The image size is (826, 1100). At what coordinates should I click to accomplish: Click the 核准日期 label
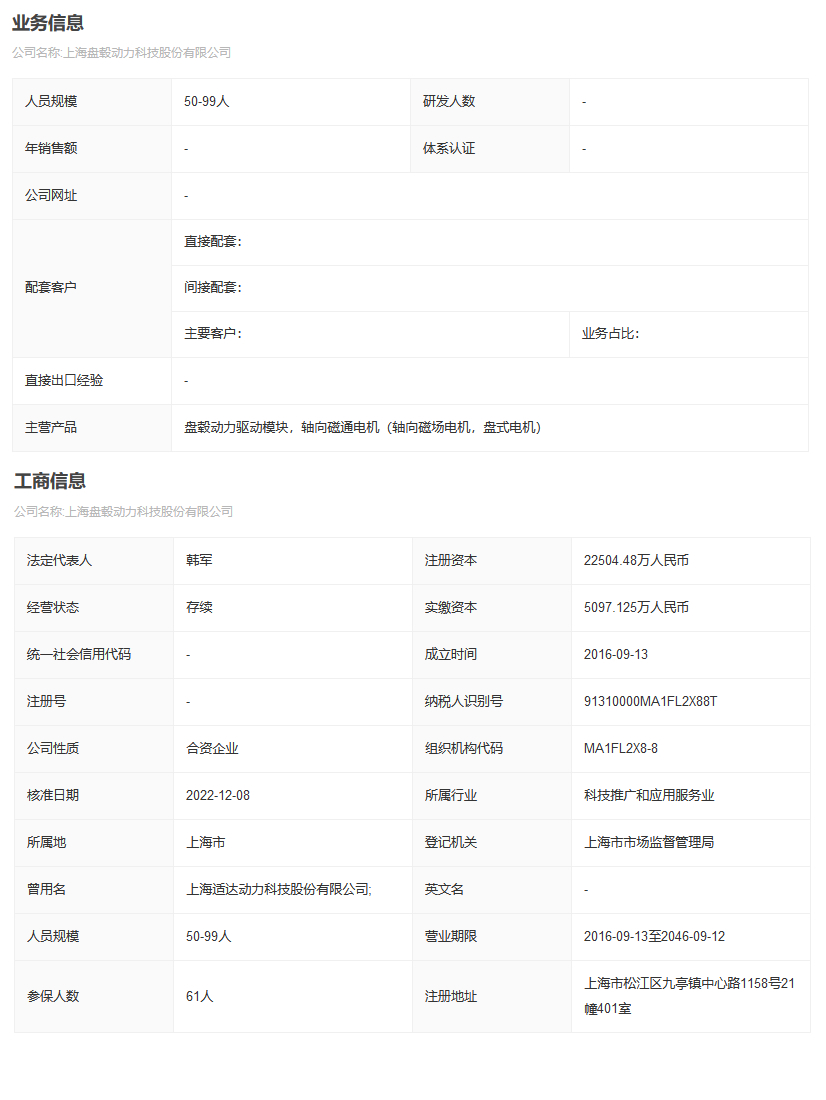point(53,796)
